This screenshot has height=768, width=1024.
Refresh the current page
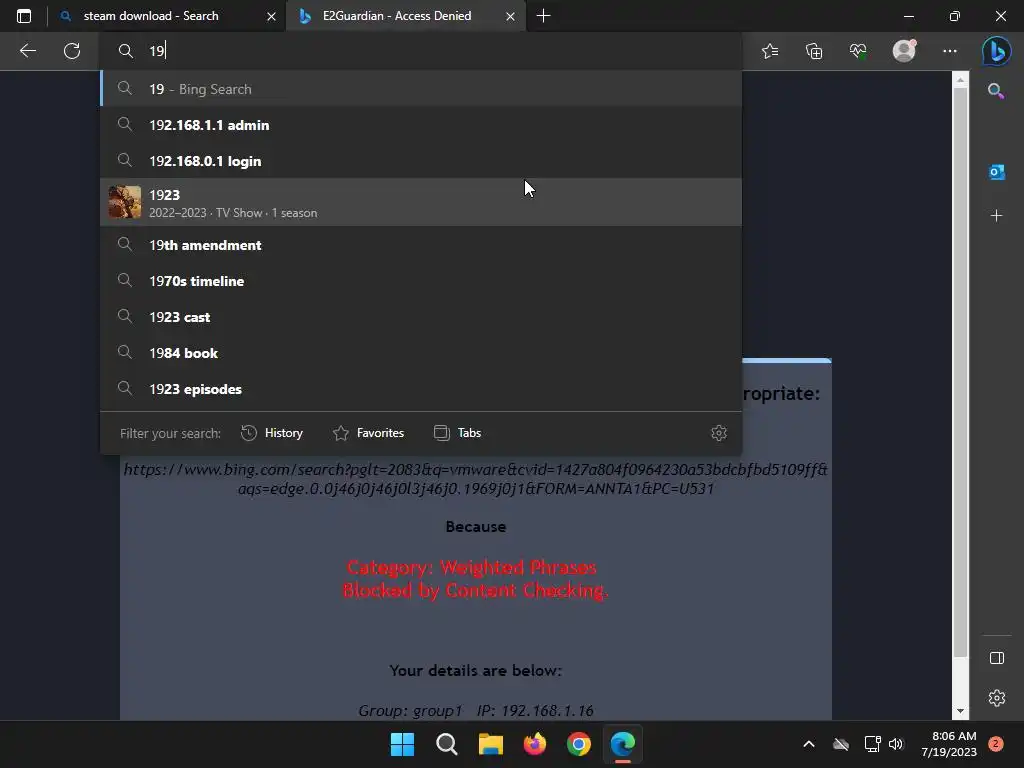pos(72,51)
